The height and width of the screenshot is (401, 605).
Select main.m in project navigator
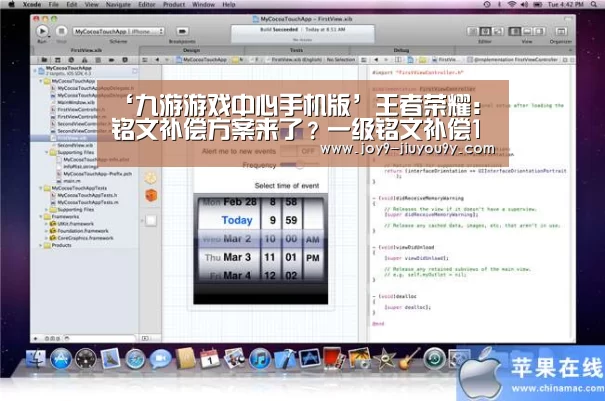pos(72,181)
